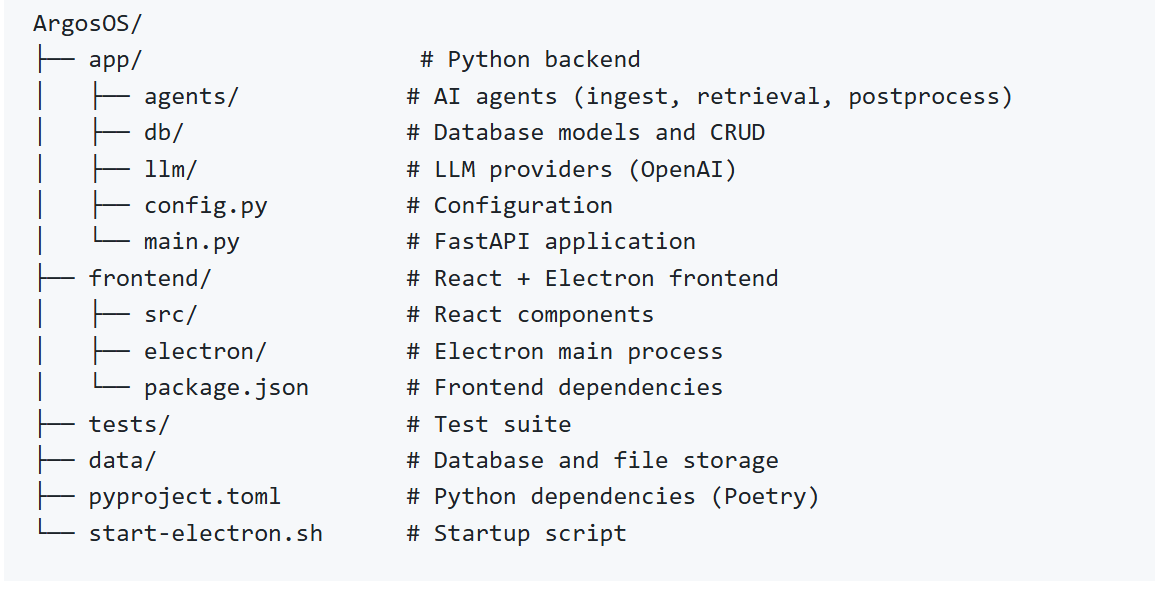Click the data/ folder name
This screenshot has width=1155, height=606.
coord(122,461)
